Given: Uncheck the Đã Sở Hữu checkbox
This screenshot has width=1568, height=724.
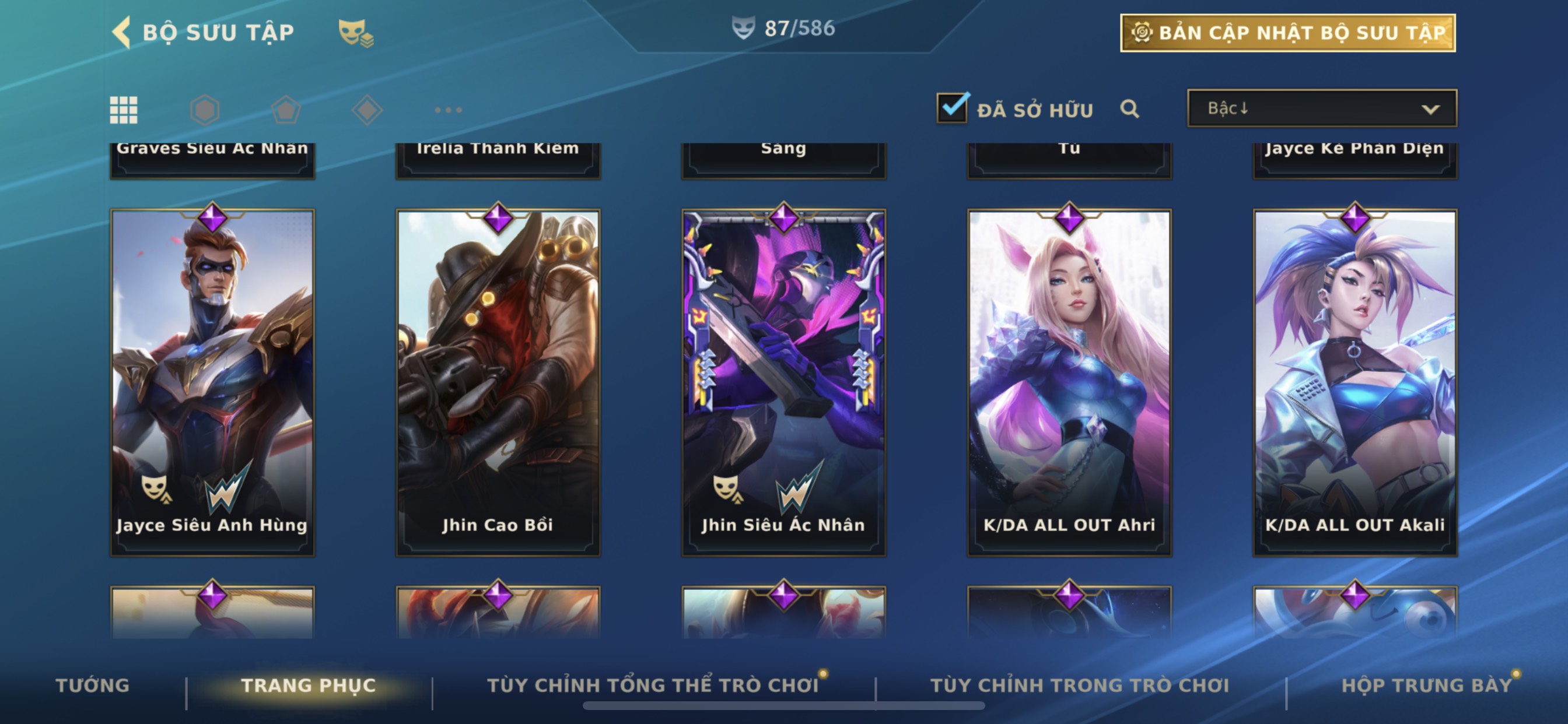Looking at the screenshot, I should [x=953, y=108].
